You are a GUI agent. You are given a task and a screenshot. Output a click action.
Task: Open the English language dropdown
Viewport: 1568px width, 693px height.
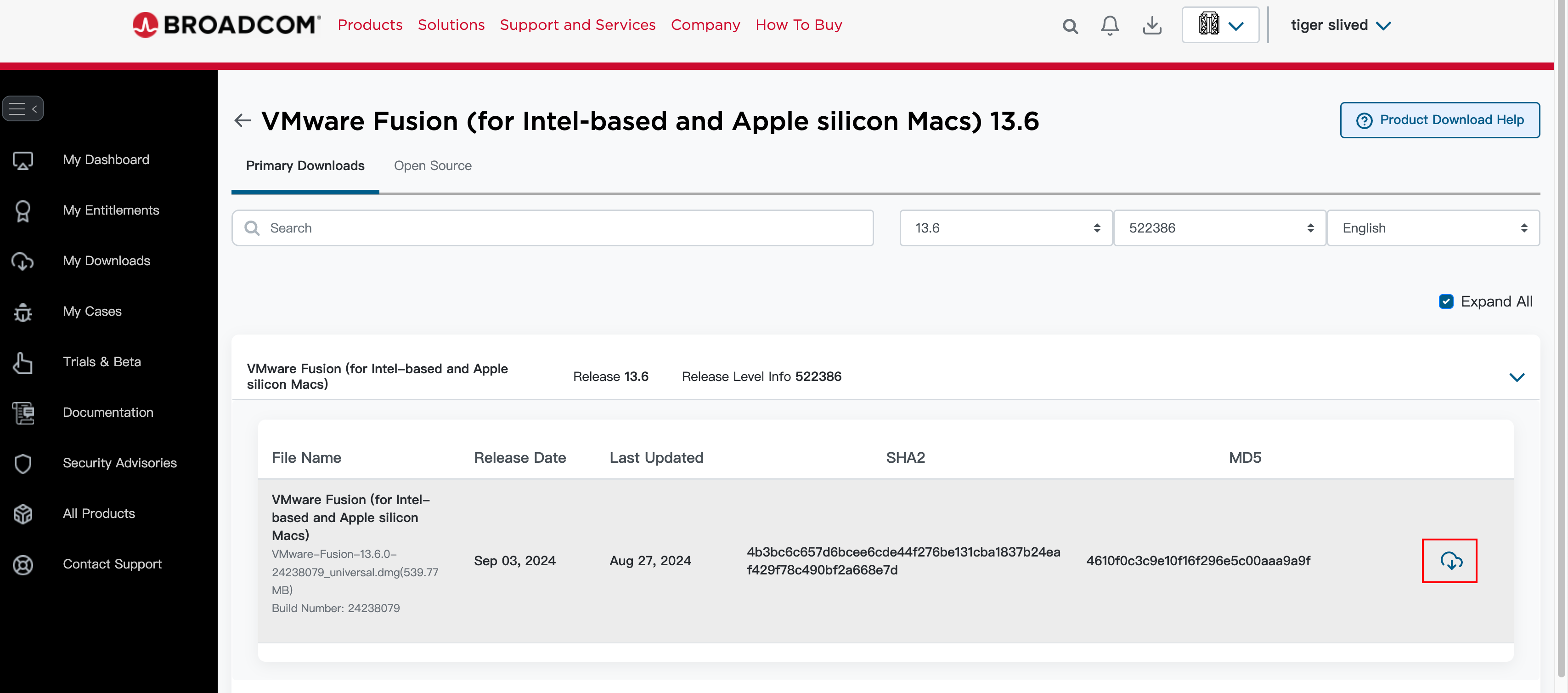[x=1433, y=228]
